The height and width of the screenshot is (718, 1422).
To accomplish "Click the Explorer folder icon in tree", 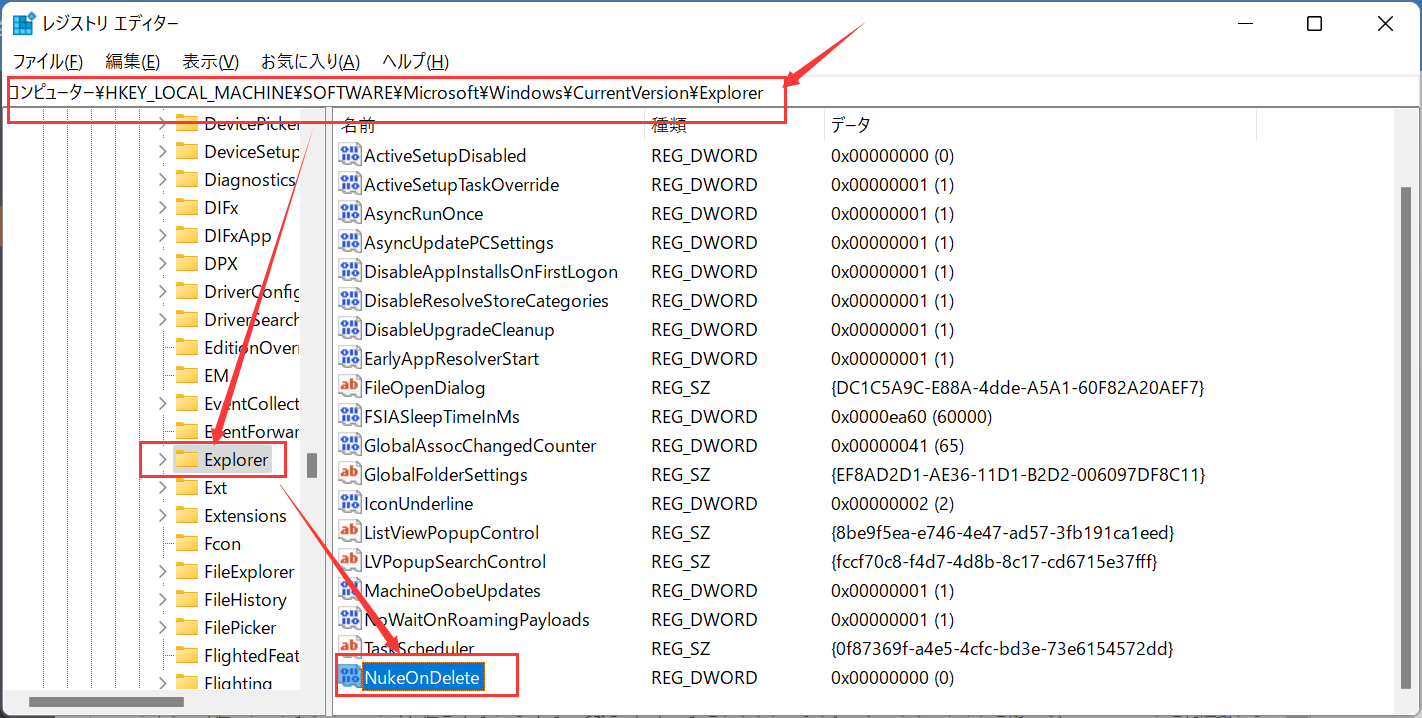I will coord(186,460).
